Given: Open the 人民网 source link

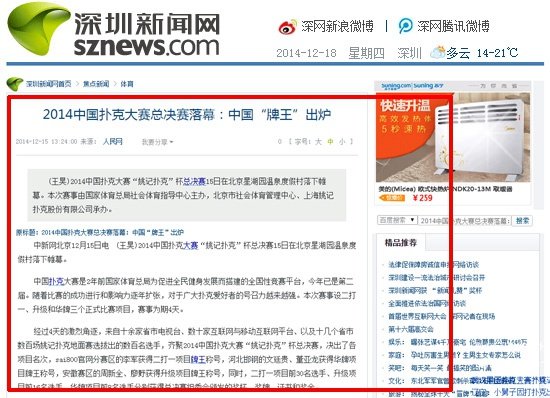Looking at the screenshot, I should pos(113,142).
